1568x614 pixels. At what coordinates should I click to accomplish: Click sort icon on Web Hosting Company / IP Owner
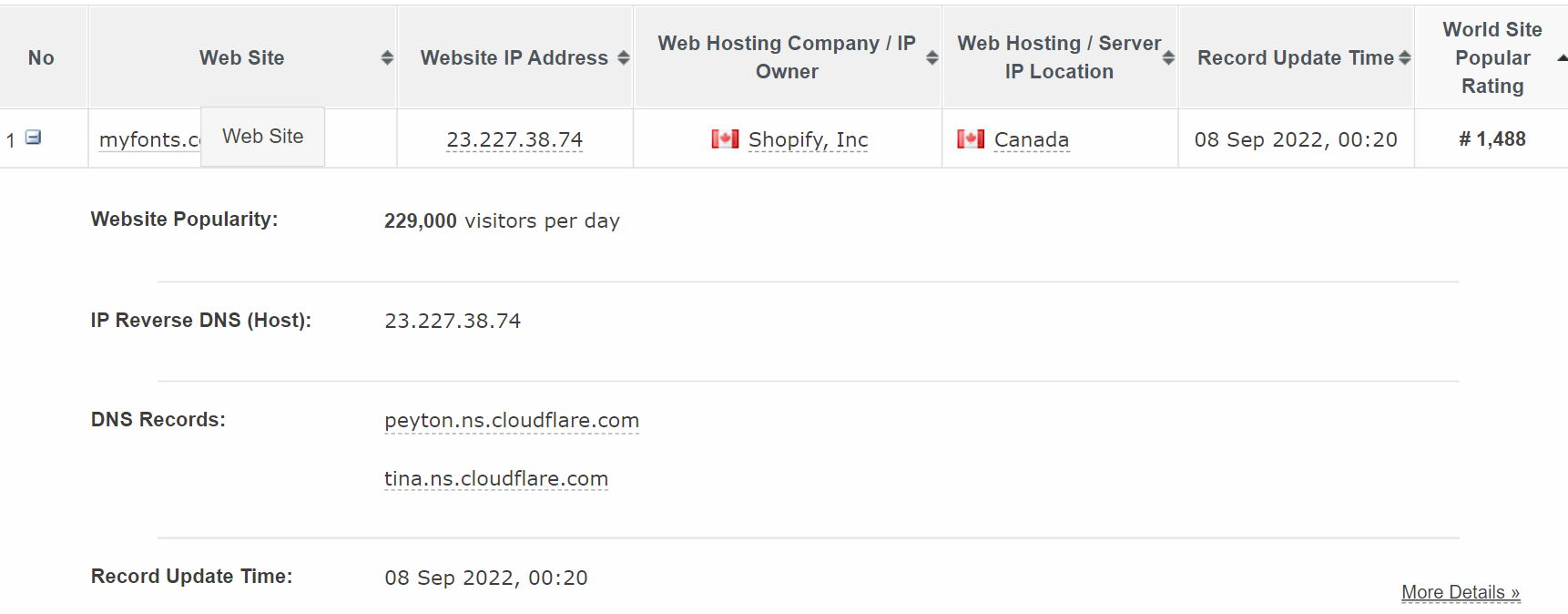click(x=931, y=56)
